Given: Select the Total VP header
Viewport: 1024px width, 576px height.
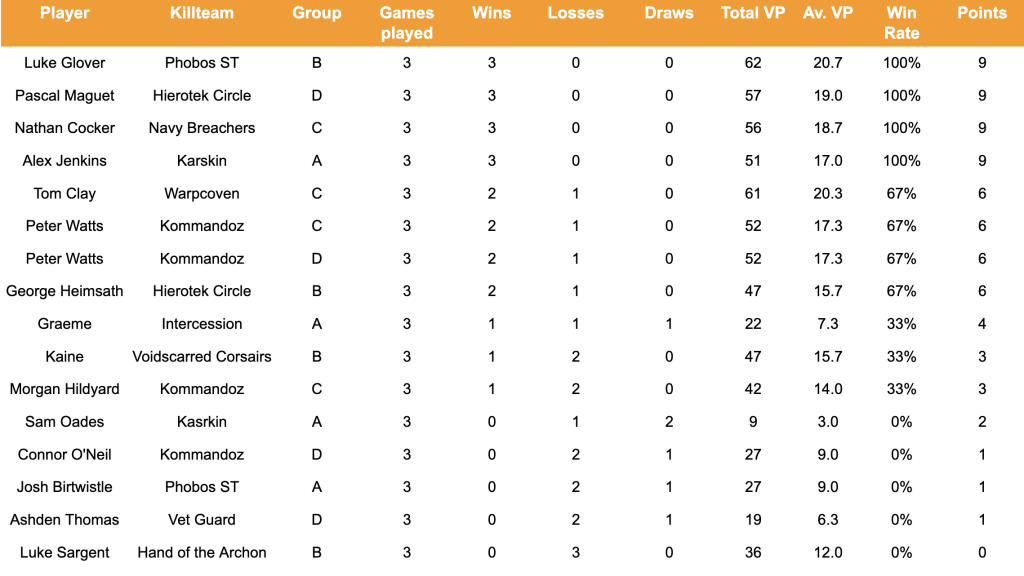Looking at the screenshot, I should (753, 13).
